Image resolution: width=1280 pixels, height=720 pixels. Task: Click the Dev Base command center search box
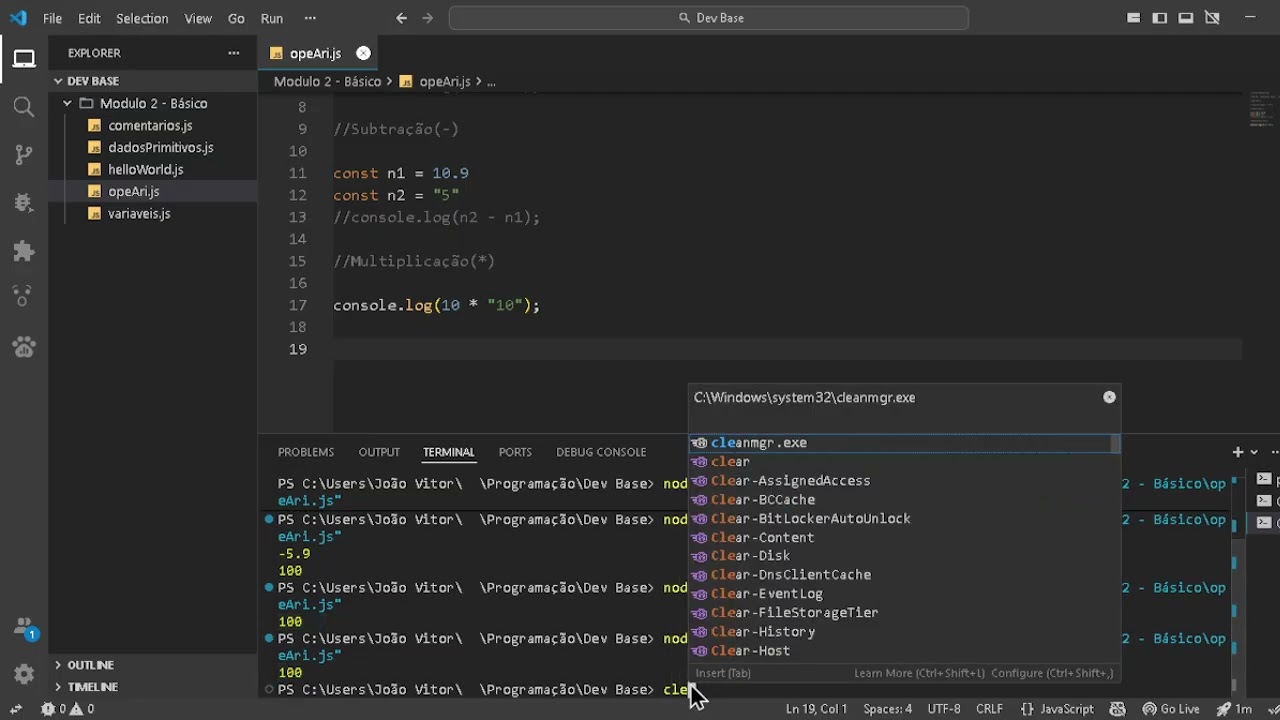[x=709, y=18]
